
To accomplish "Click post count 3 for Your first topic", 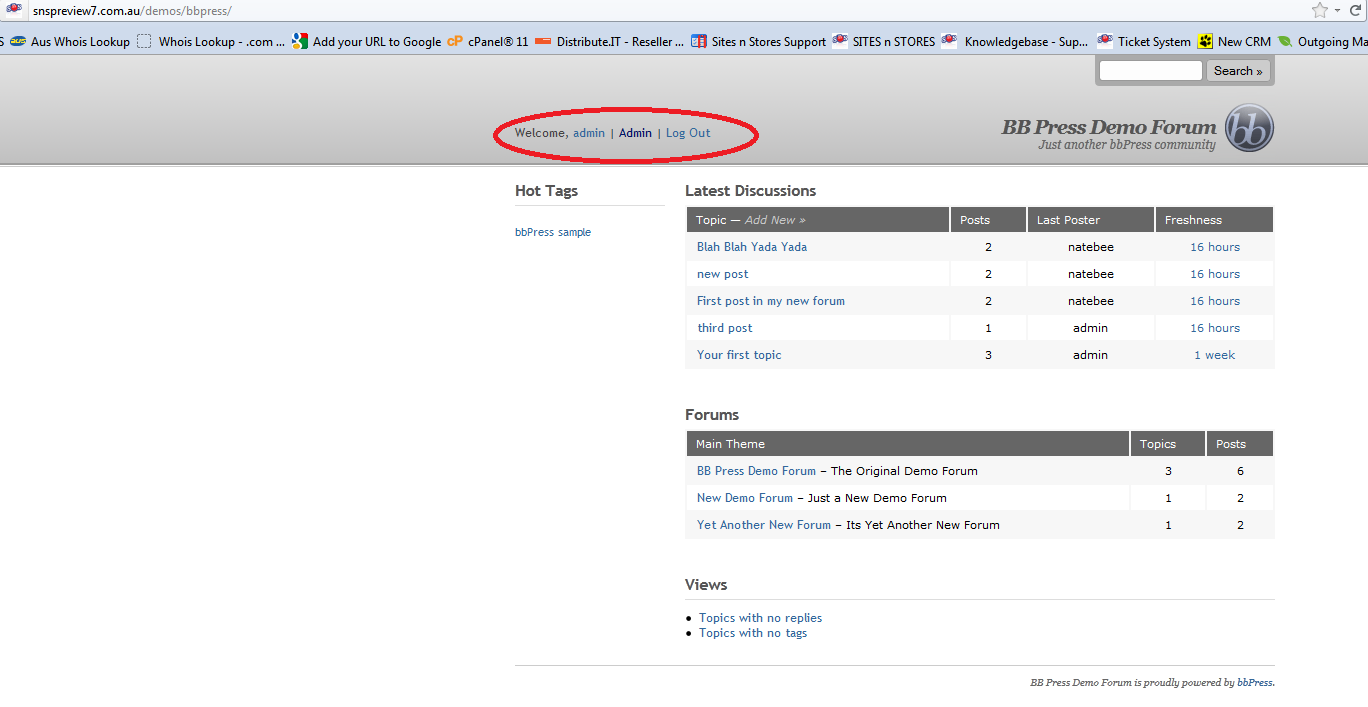I will [988, 355].
